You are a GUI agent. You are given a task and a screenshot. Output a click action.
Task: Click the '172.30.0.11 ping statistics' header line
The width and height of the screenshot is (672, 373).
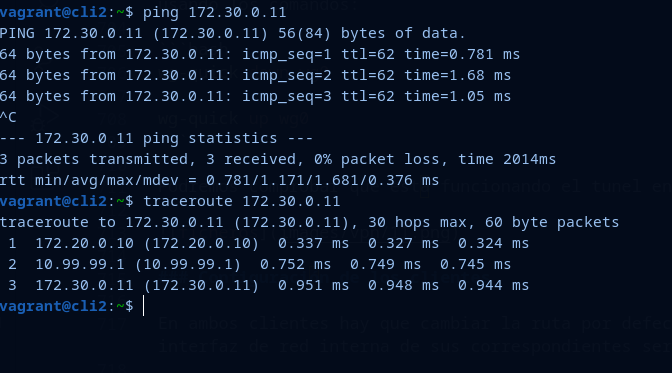(x=156, y=138)
